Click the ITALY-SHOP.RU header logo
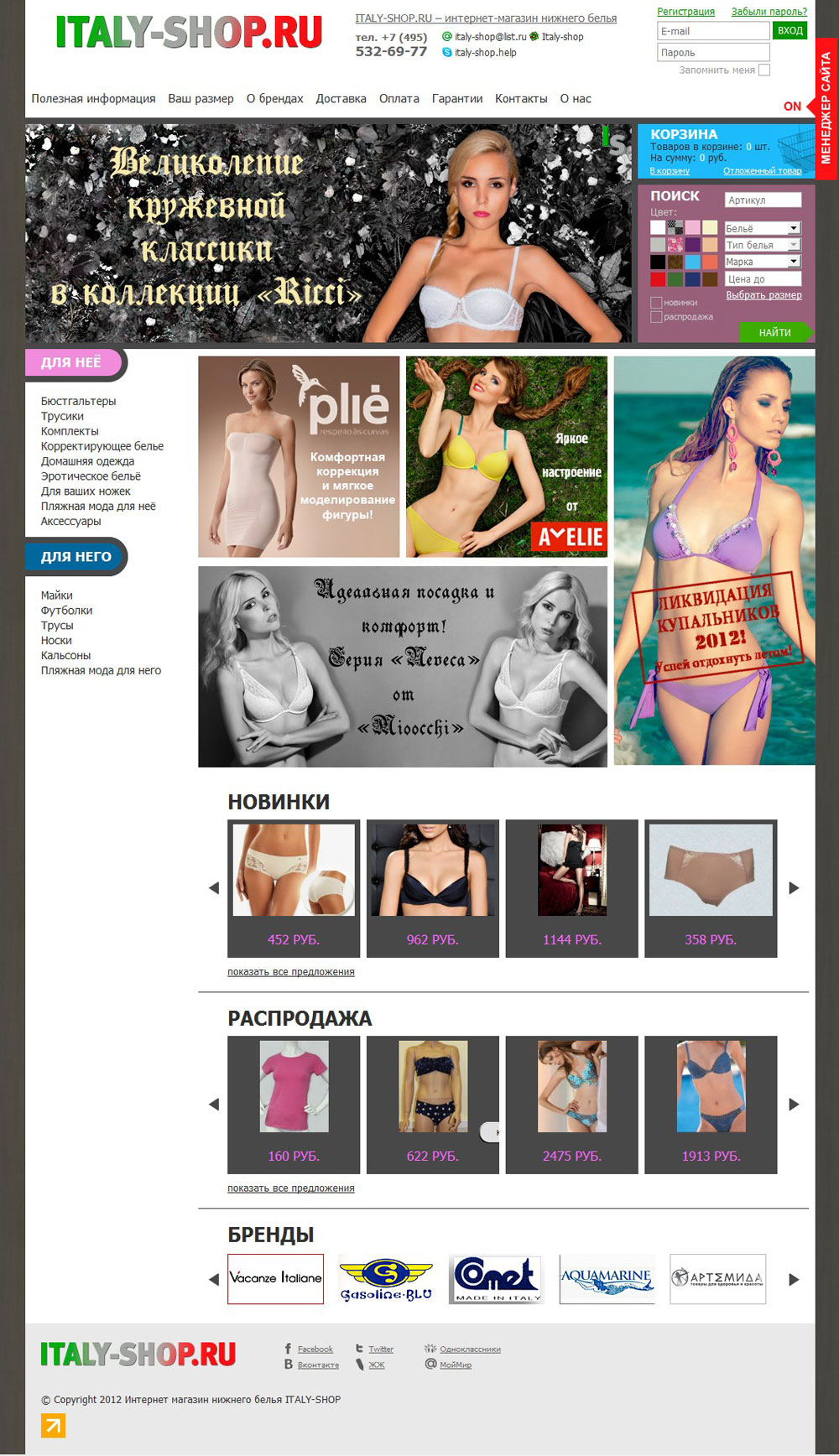 (x=189, y=33)
